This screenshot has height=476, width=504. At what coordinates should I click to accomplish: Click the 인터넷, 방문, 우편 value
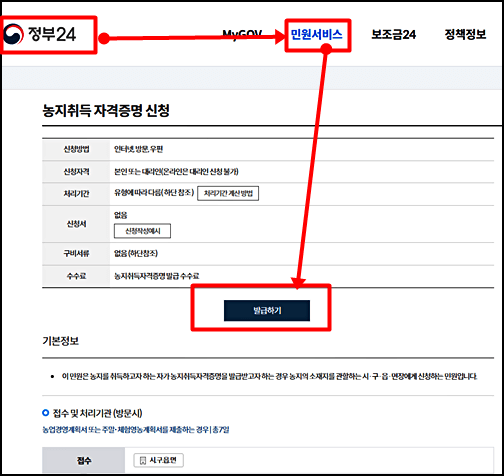(138, 149)
